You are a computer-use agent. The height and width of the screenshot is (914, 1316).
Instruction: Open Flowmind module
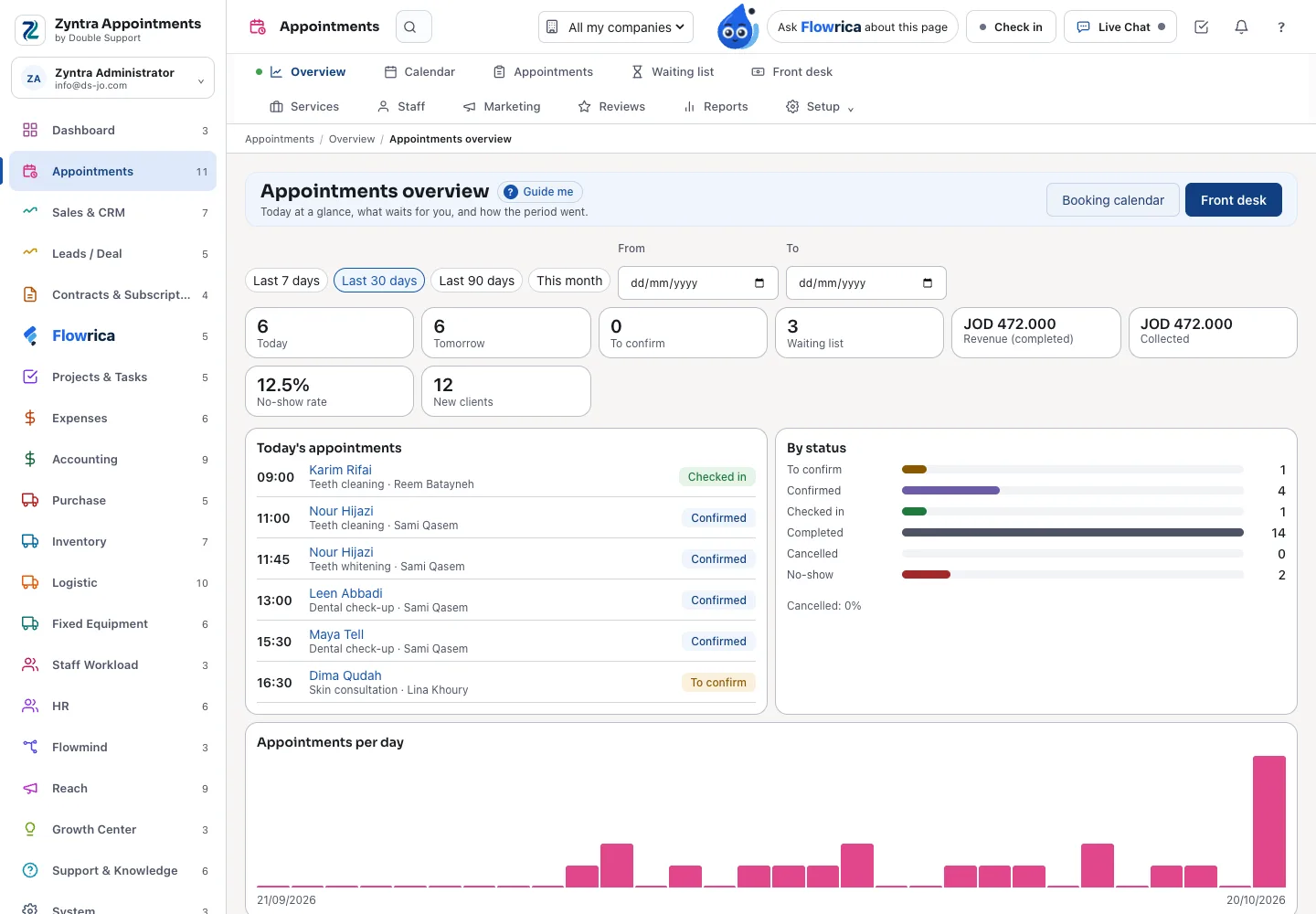coord(113,748)
